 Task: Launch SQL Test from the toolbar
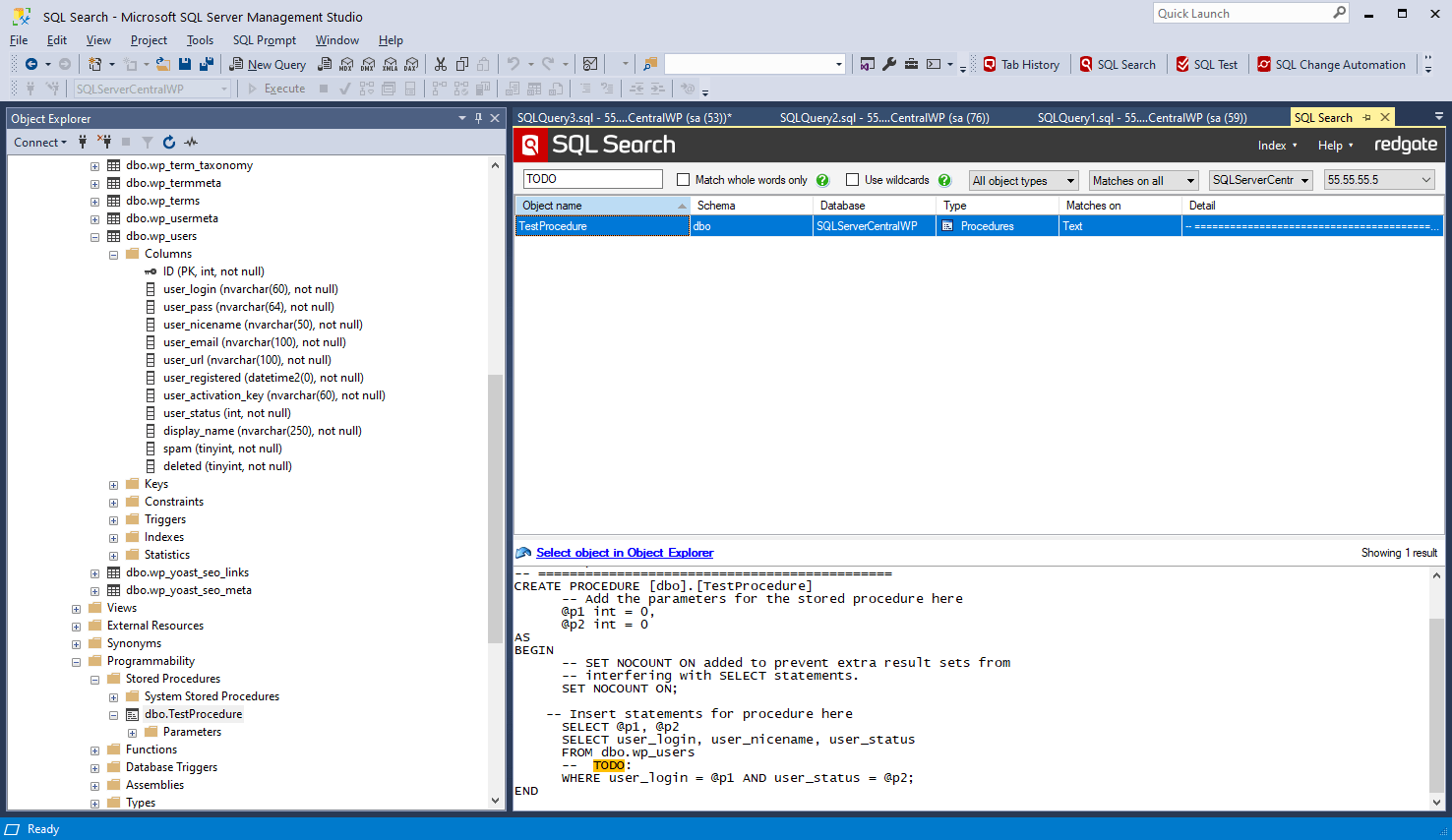coord(1207,64)
